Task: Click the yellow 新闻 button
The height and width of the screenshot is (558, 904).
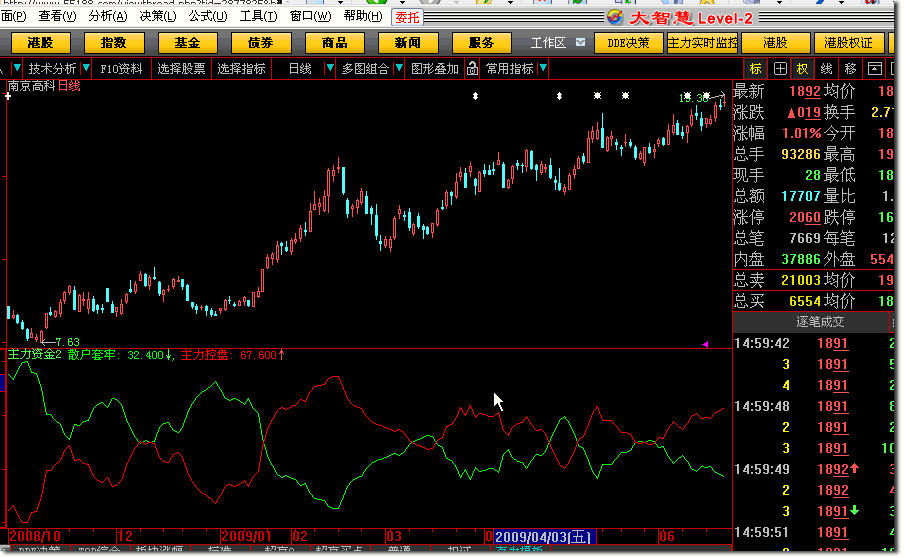Action: pos(408,43)
